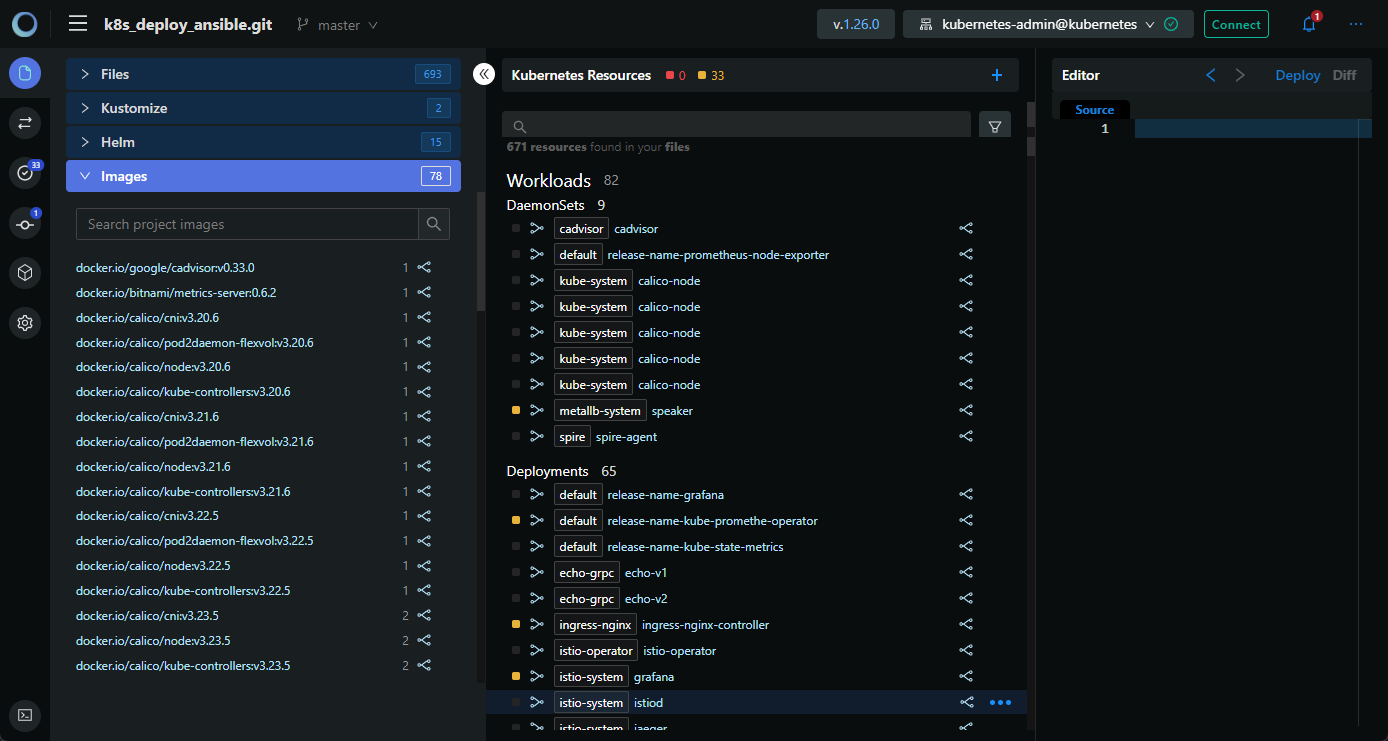Image resolution: width=1388 pixels, height=741 pixels.
Task: Focus the Search project images field
Action: click(x=247, y=224)
